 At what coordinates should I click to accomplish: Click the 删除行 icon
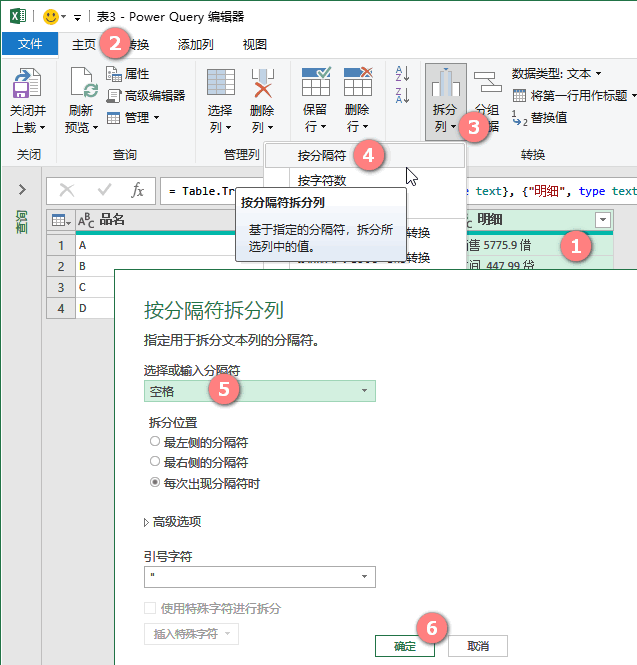click(x=358, y=81)
